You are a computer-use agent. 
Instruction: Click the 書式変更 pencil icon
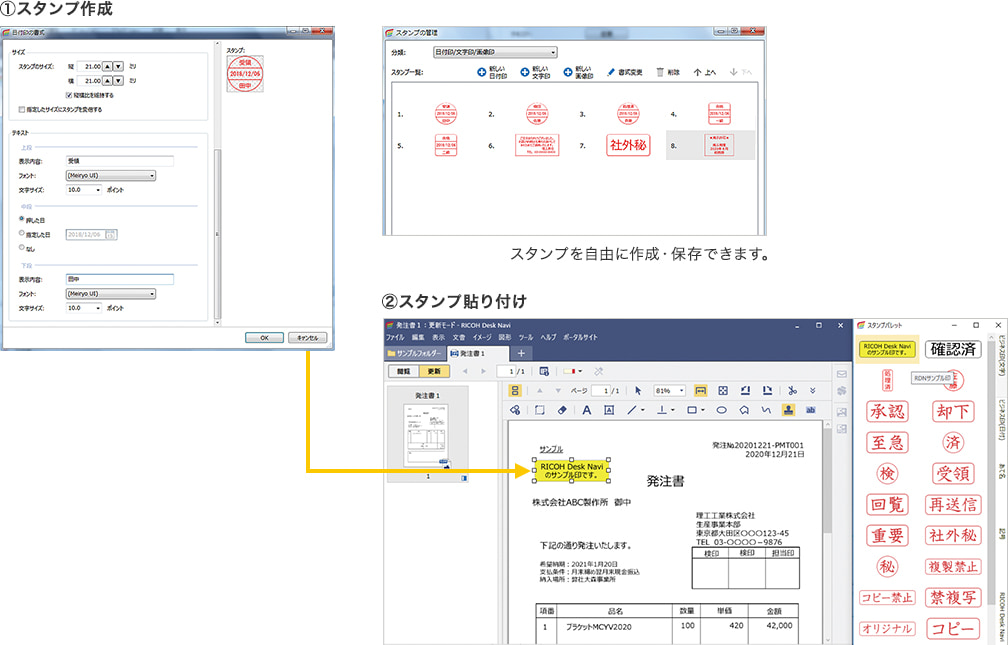click(x=611, y=72)
